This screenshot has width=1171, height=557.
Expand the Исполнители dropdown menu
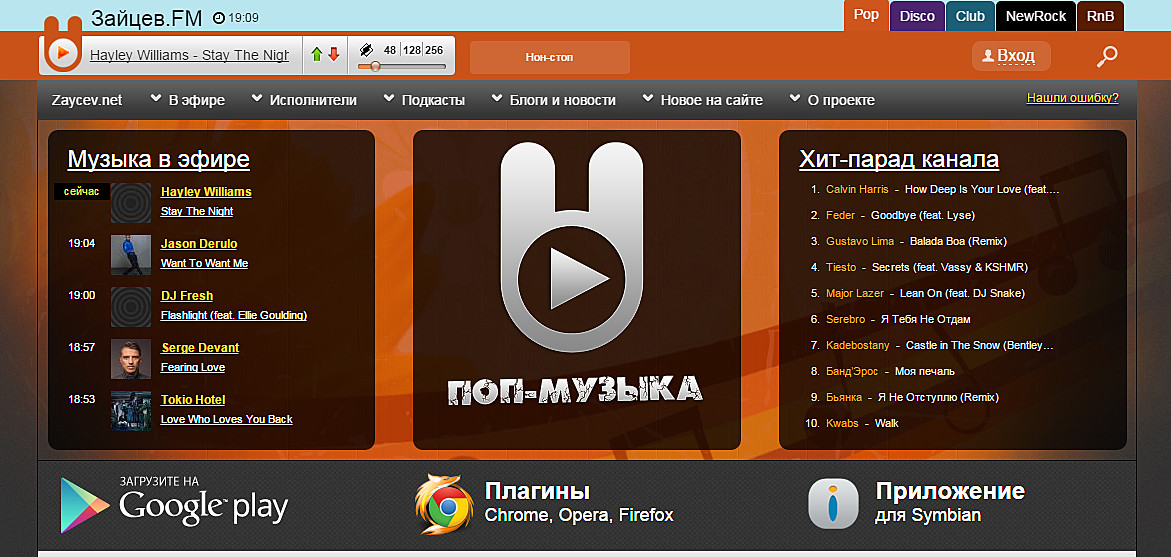(304, 100)
